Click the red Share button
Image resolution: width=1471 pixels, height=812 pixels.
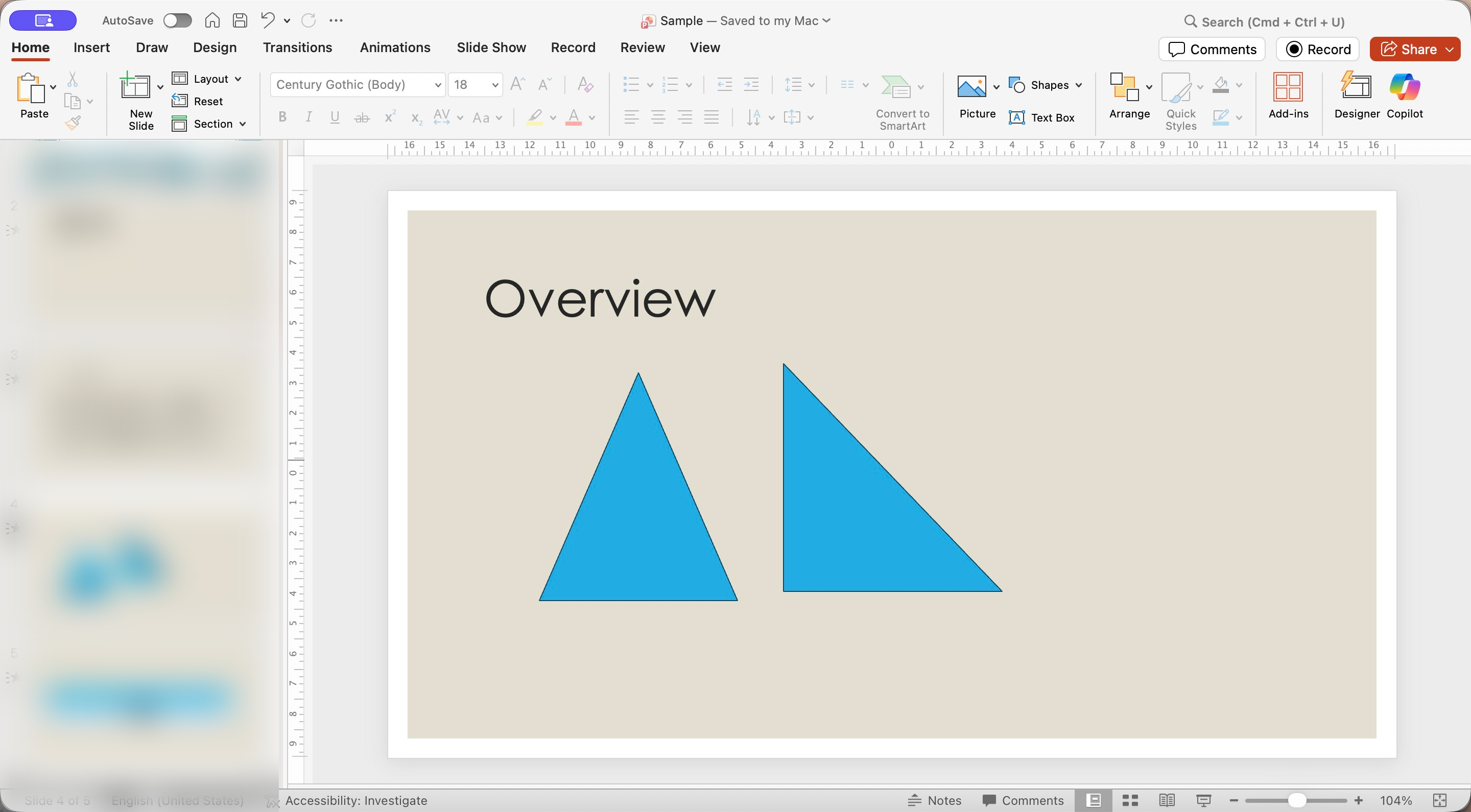(1408, 49)
